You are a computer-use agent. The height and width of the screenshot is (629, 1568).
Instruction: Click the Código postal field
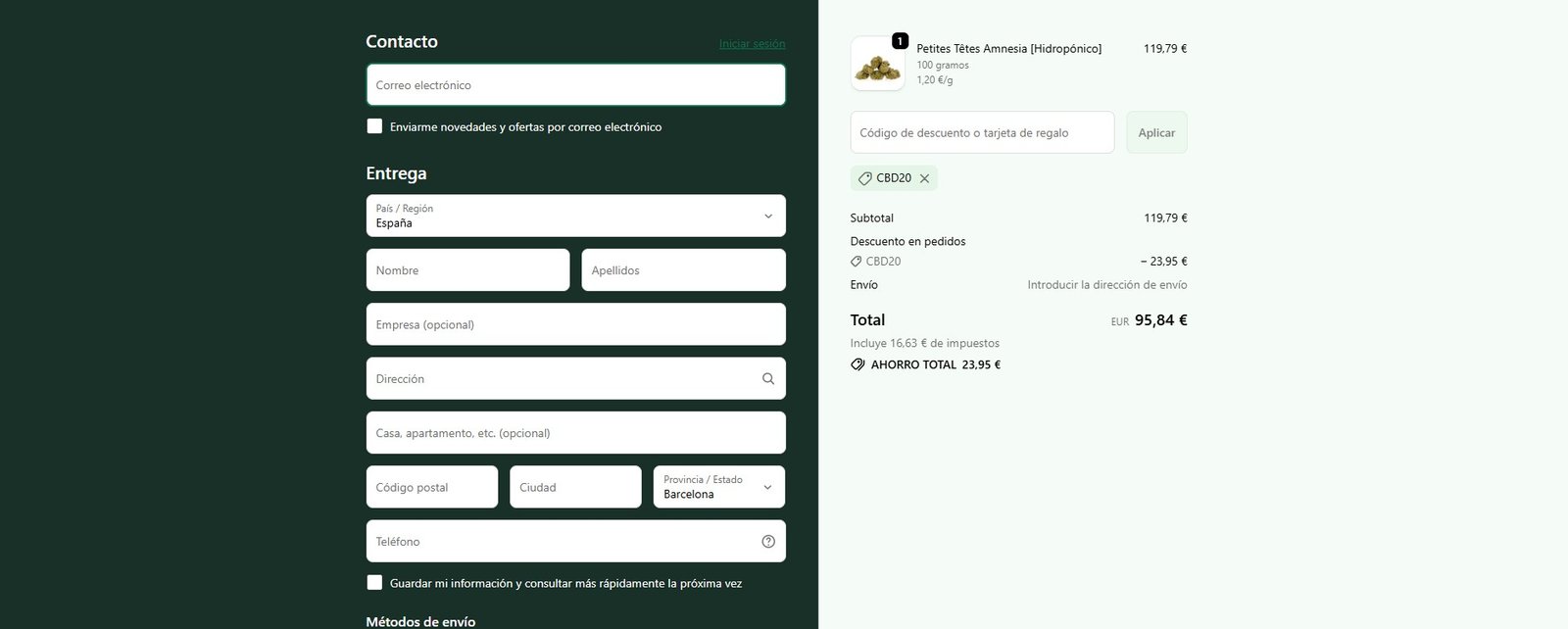pos(432,487)
